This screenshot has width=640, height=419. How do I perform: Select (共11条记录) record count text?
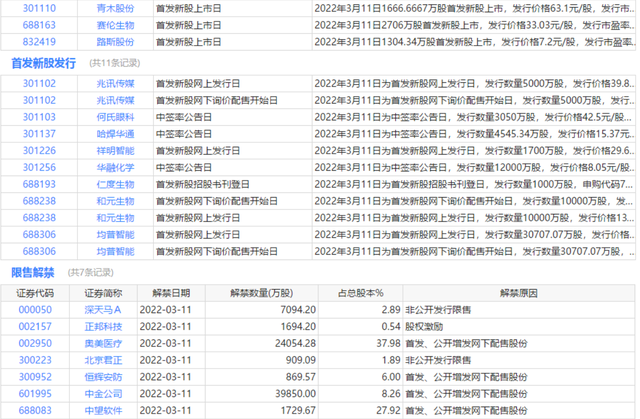115,63
